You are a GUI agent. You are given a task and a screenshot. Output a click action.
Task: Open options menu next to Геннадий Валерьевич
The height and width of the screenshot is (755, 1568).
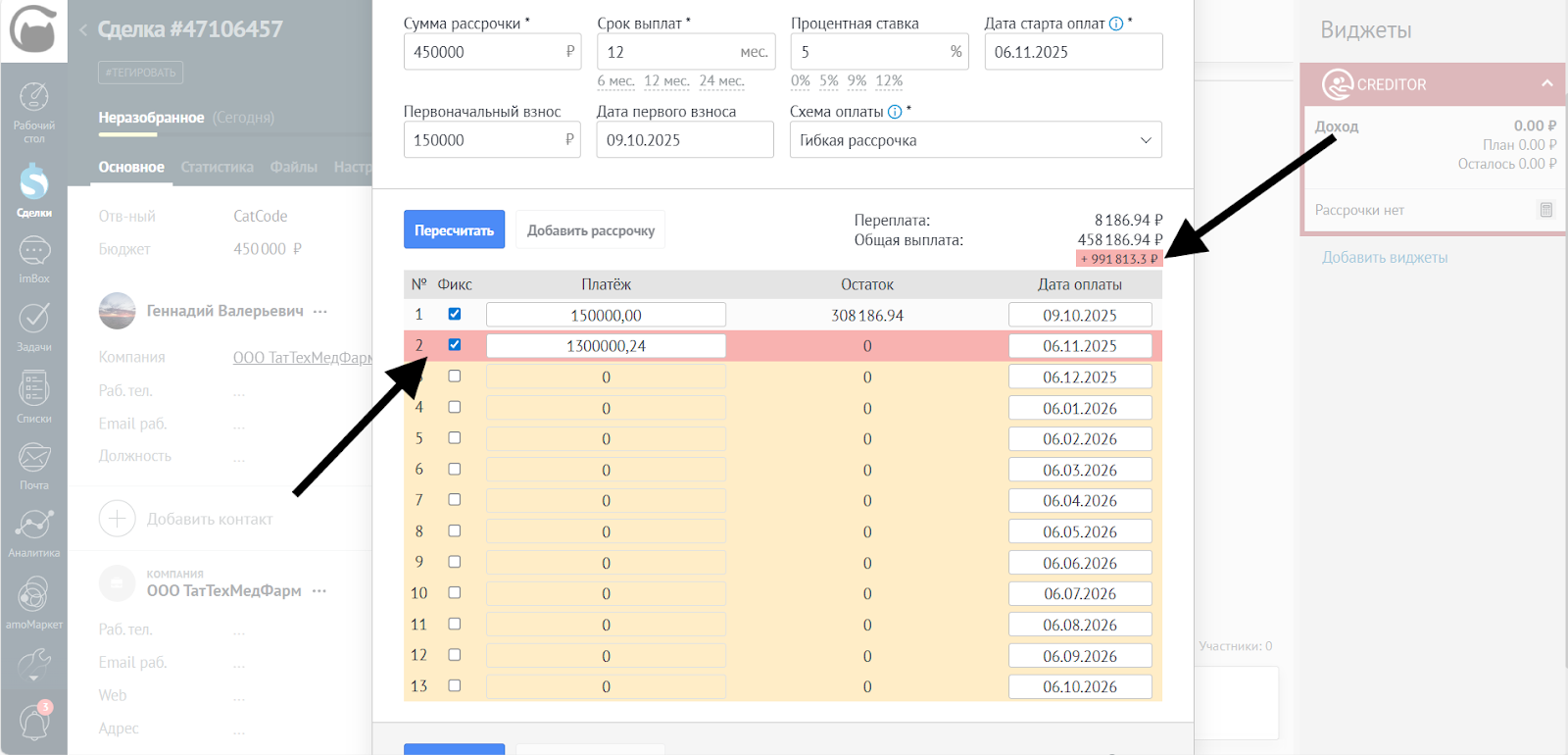[319, 311]
